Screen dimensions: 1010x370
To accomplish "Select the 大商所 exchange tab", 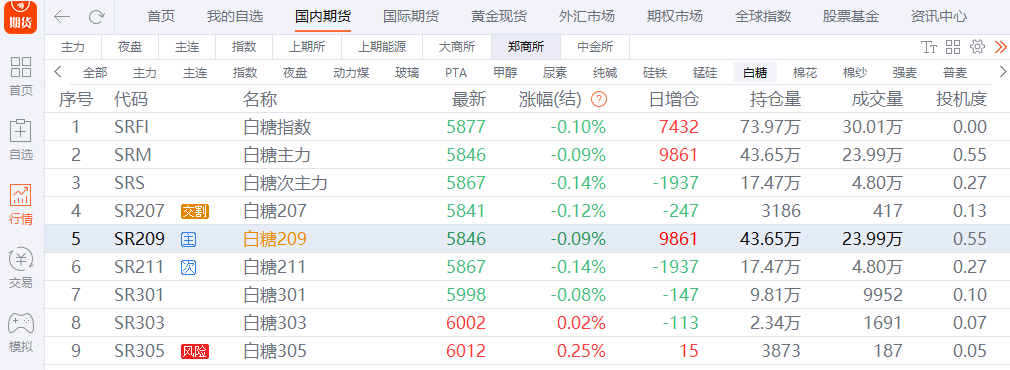I will (x=457, y=46).
